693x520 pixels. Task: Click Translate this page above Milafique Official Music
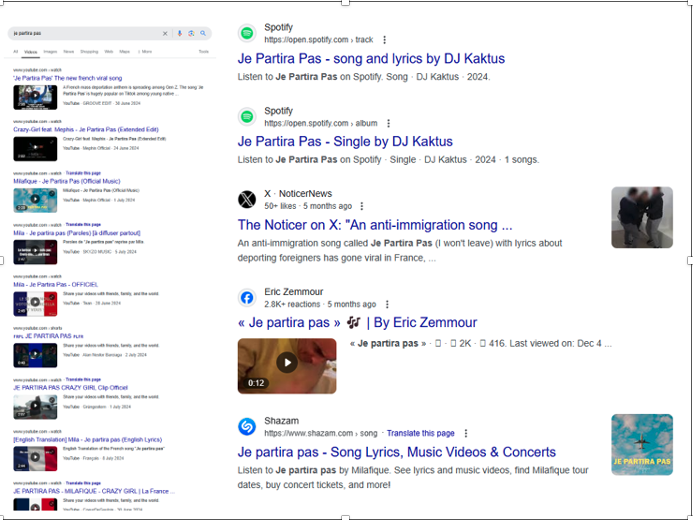point(83,173)
